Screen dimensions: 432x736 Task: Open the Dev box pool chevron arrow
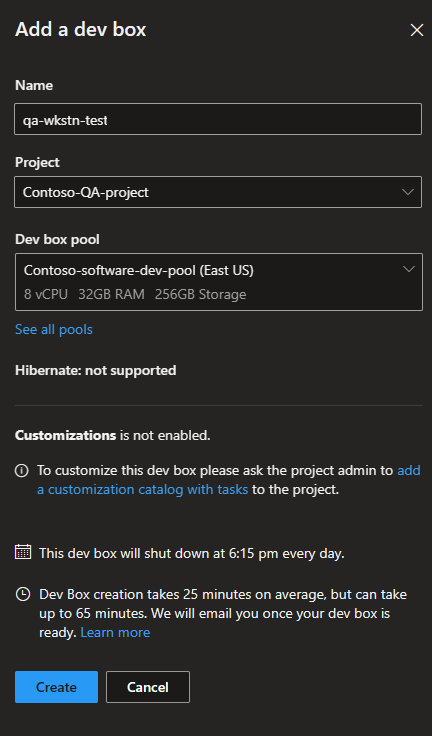click(x=409, y=269)
